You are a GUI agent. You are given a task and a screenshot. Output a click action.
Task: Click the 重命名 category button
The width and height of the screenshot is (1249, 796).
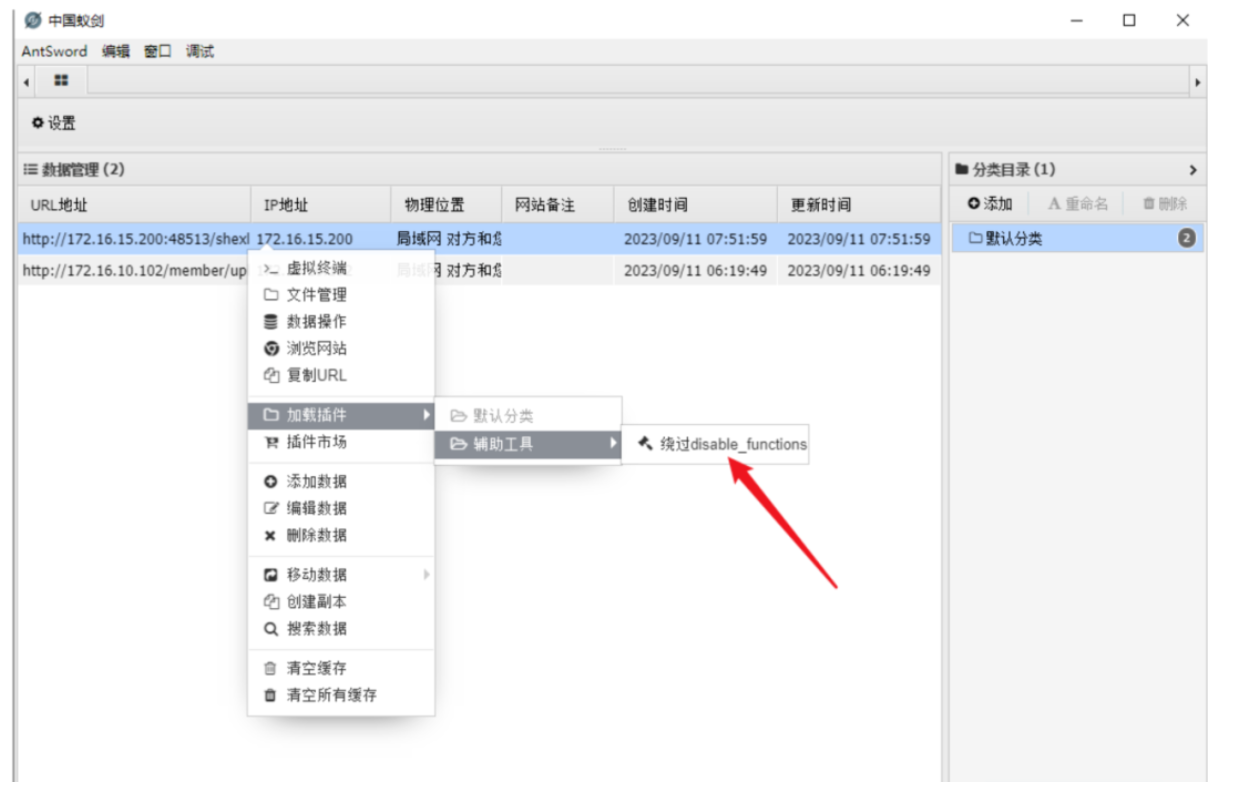click(x=1078, y=204)
